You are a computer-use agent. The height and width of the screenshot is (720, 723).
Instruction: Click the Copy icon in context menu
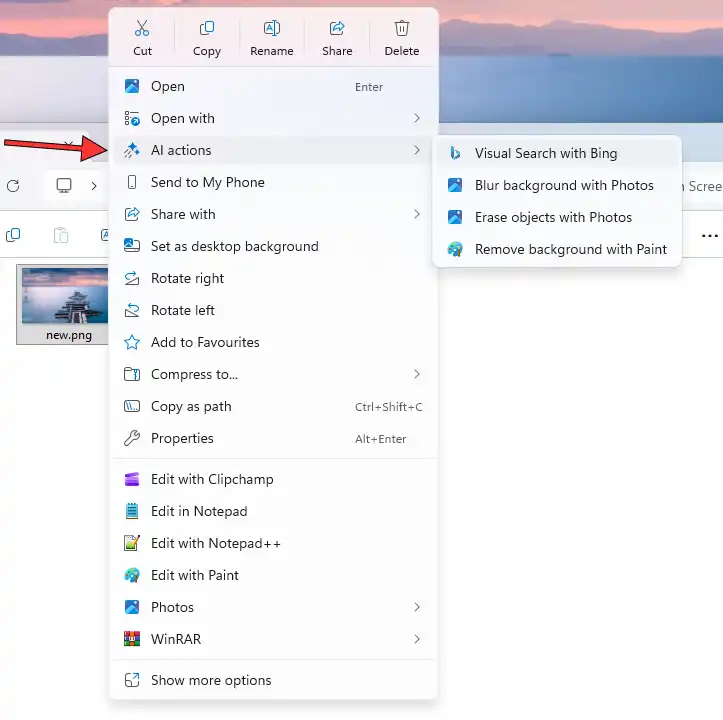pos(207,30)
